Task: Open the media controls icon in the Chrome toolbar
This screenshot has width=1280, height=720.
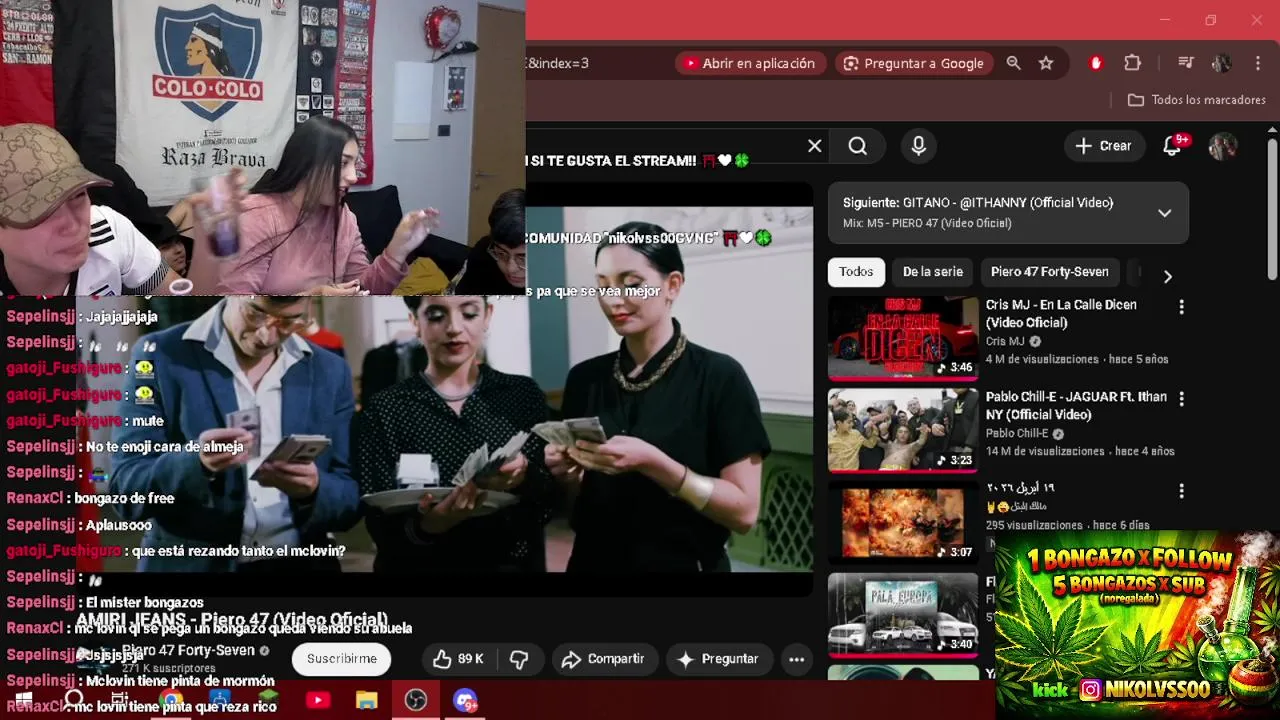Action: click(x=1186, y=63)
